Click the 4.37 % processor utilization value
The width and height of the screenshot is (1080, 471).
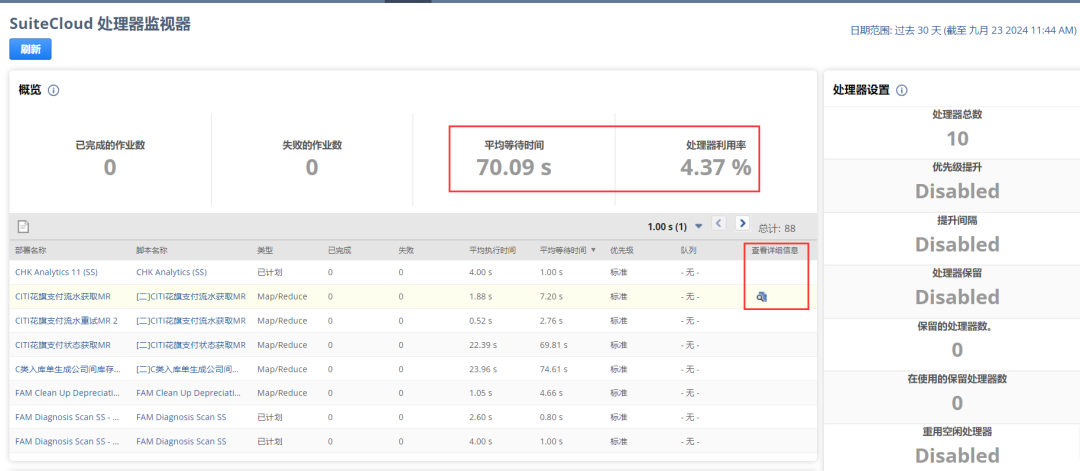pyautogui.click(x=716, y=167)
